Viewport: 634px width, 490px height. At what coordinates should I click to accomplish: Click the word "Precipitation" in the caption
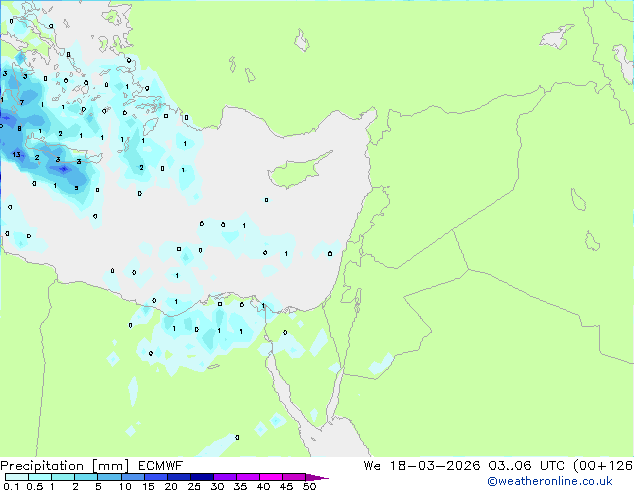(x=42, y=466)
